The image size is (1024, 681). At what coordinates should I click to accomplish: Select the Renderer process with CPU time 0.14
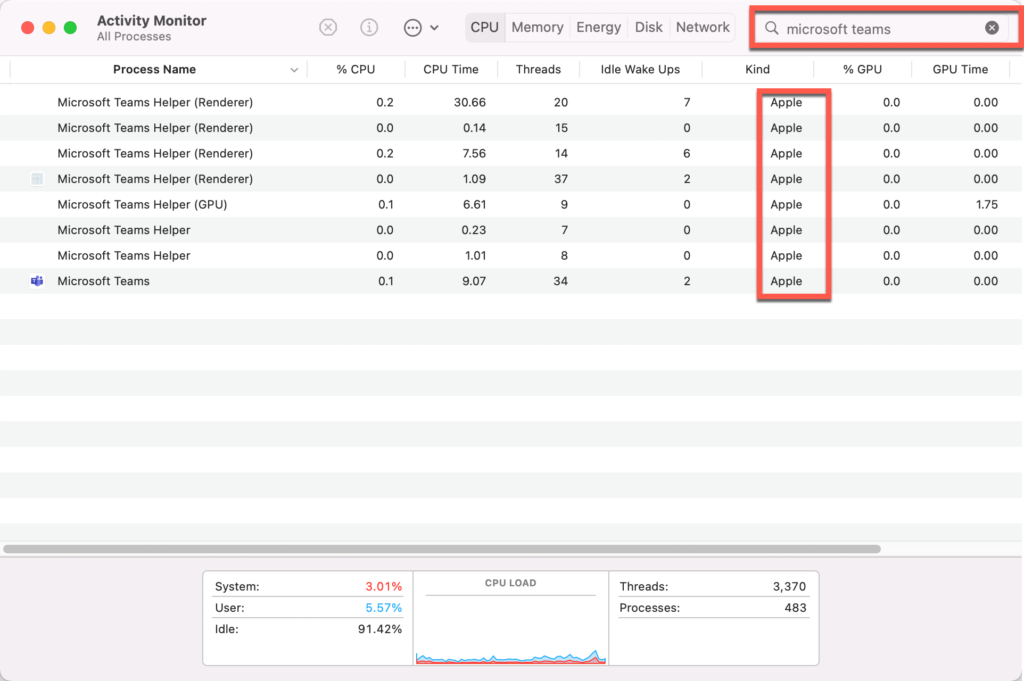point(155,128)
